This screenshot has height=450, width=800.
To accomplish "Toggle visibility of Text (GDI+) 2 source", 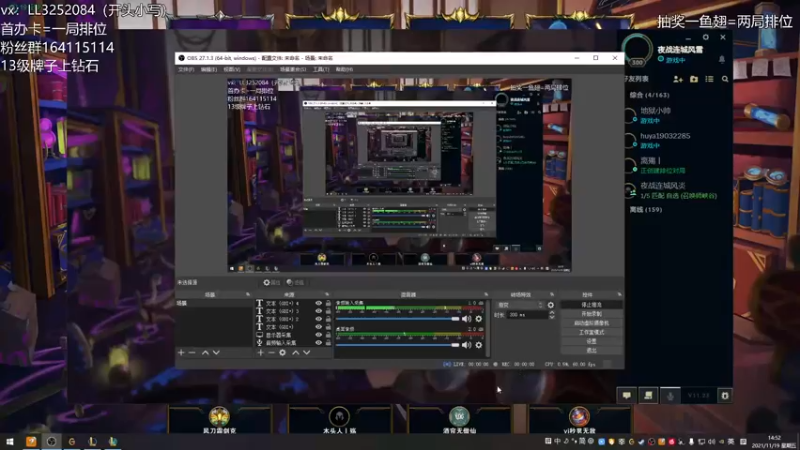I will tap(319, 319).
